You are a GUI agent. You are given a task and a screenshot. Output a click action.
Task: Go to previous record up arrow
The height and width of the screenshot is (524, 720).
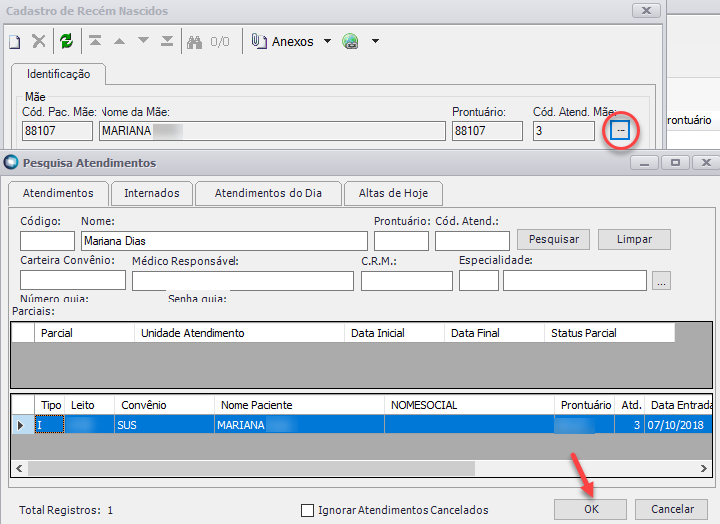tap(119, 41)
